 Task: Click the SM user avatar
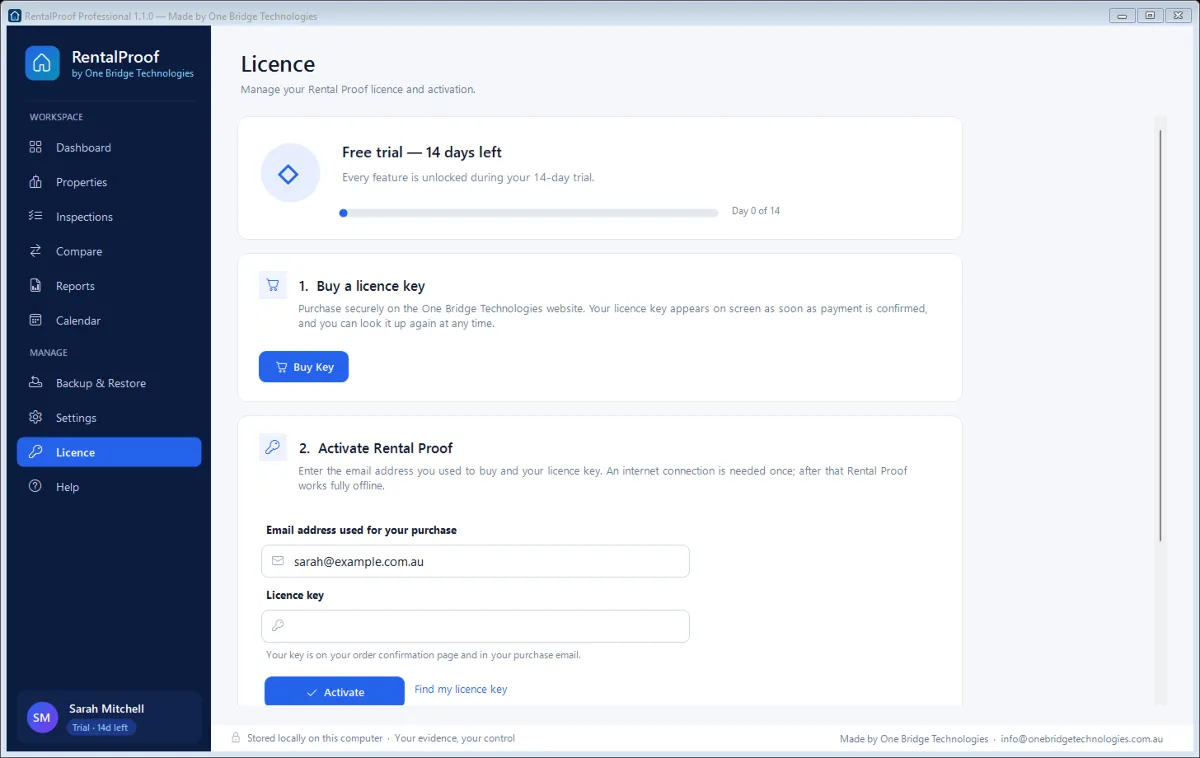pos(42,717)
